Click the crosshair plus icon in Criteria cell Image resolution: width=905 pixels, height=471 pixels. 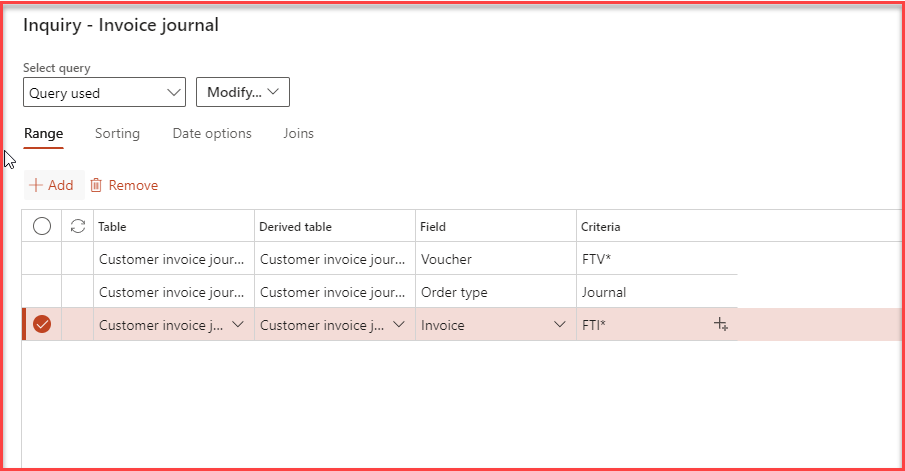tap(721, 324)
